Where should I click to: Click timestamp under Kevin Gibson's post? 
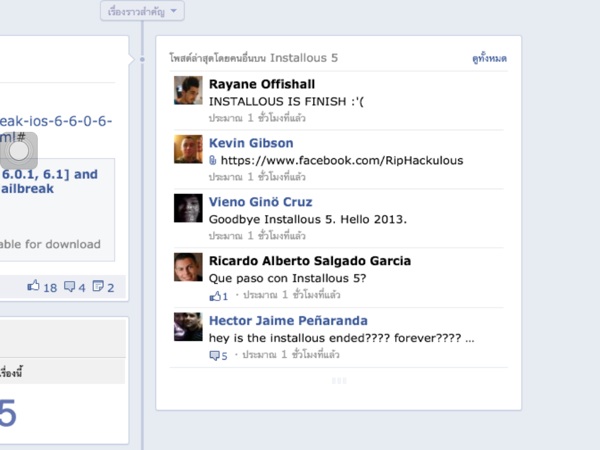(x=257, y=176)
